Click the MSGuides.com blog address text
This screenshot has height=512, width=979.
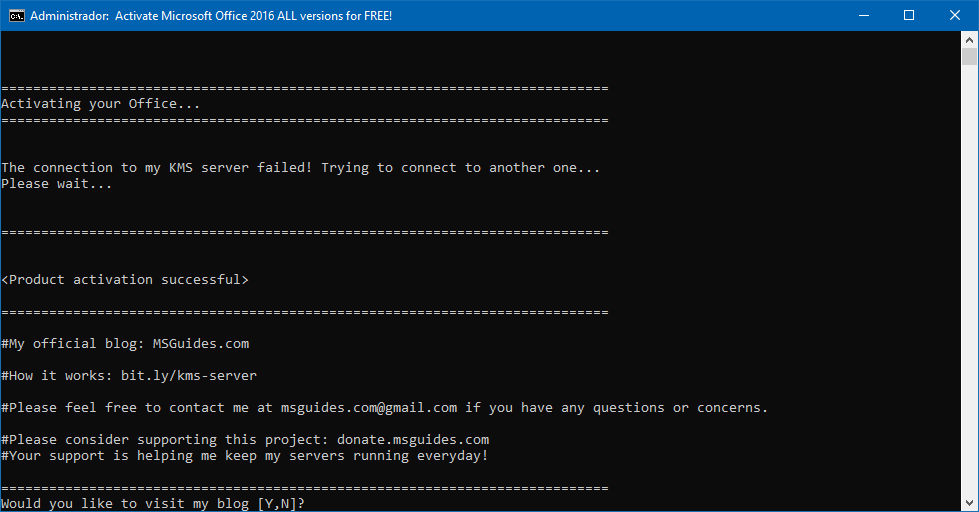click(201, 344)
